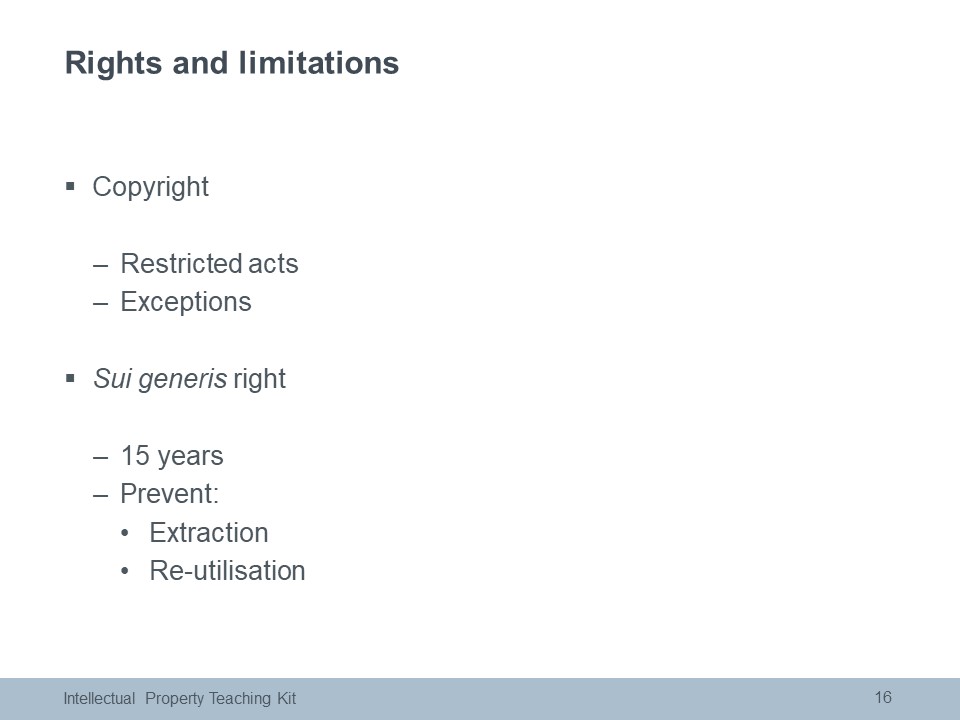Viewport: 960px width, 720px height.
Task: Click the dash before Prevent:
Action: coord(100,497)
